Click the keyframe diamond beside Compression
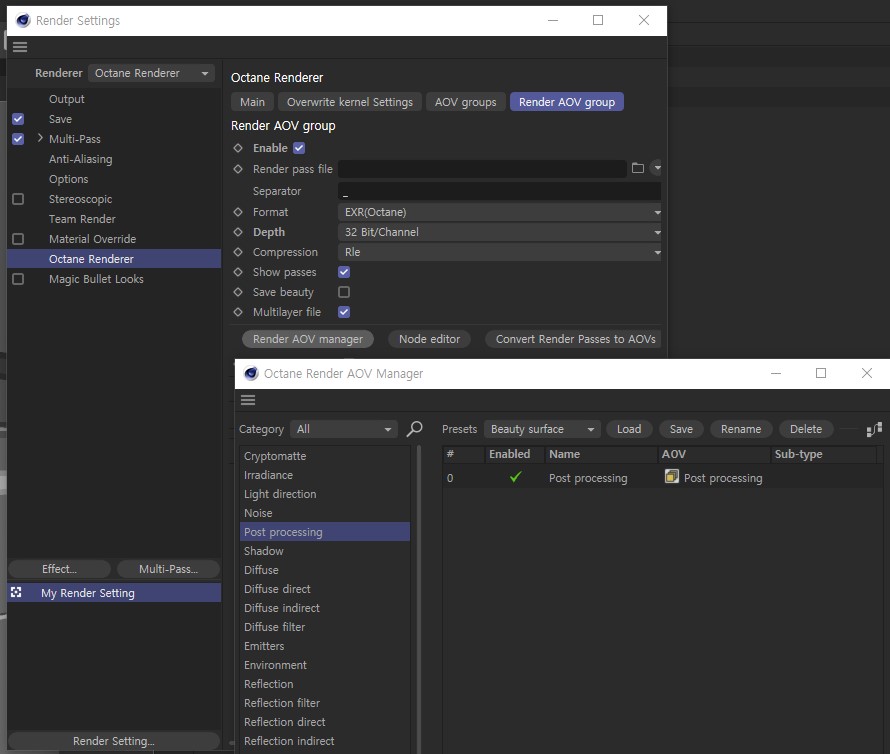Screen dimensions: 890x754 (x=238, y=252)
